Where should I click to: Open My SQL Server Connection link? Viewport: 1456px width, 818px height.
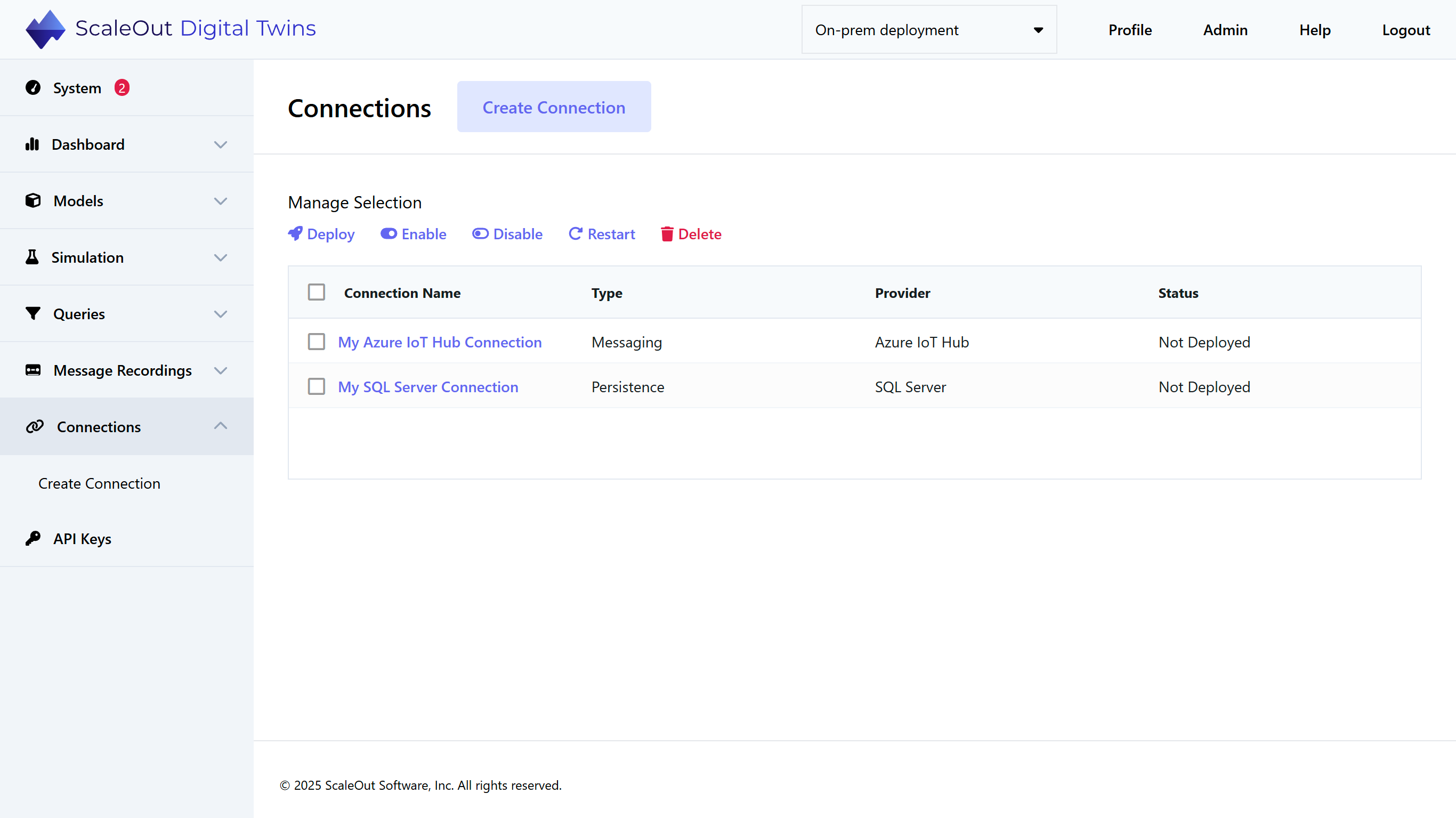coord(428,387)
